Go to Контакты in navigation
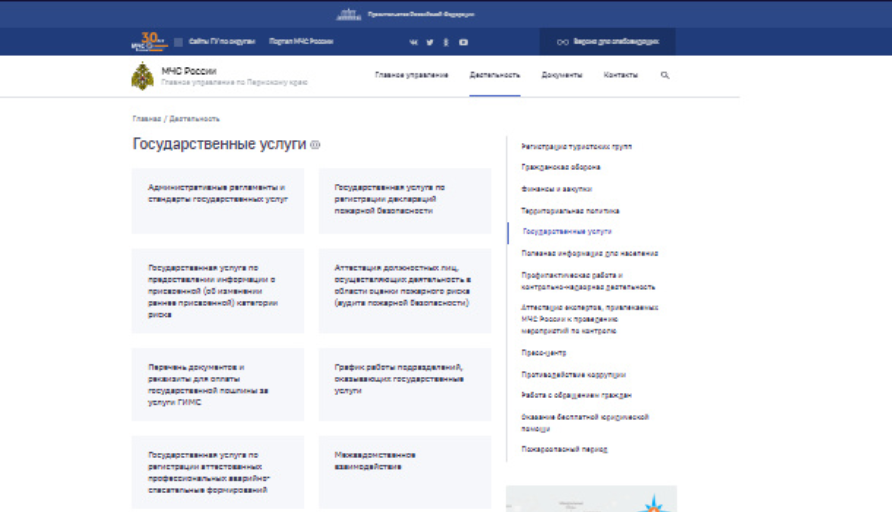Screen dimensions: 892x512 coord(620,76)
